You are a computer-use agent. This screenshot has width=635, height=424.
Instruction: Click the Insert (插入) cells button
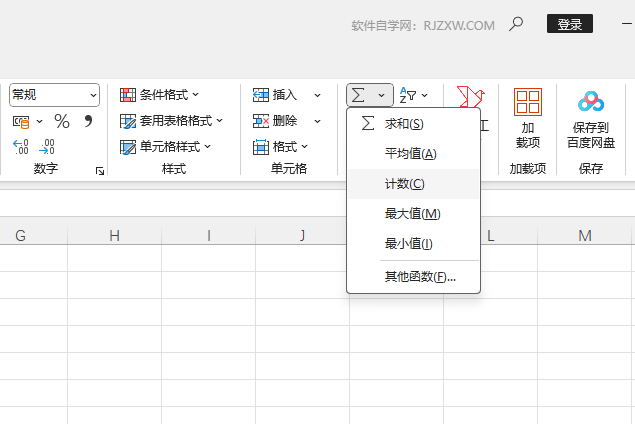coord(276,95)
